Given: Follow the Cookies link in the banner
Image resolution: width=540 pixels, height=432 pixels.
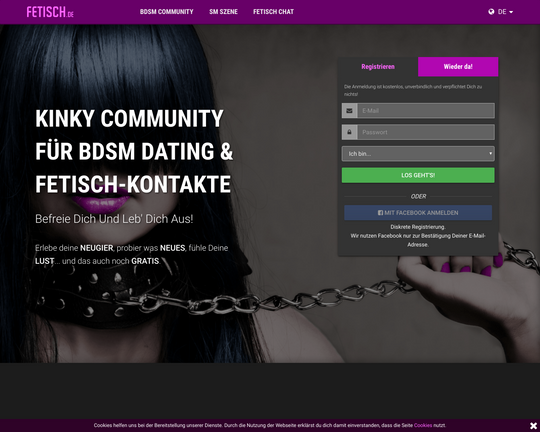Looking at the screenshot, I should click(423, 425).
